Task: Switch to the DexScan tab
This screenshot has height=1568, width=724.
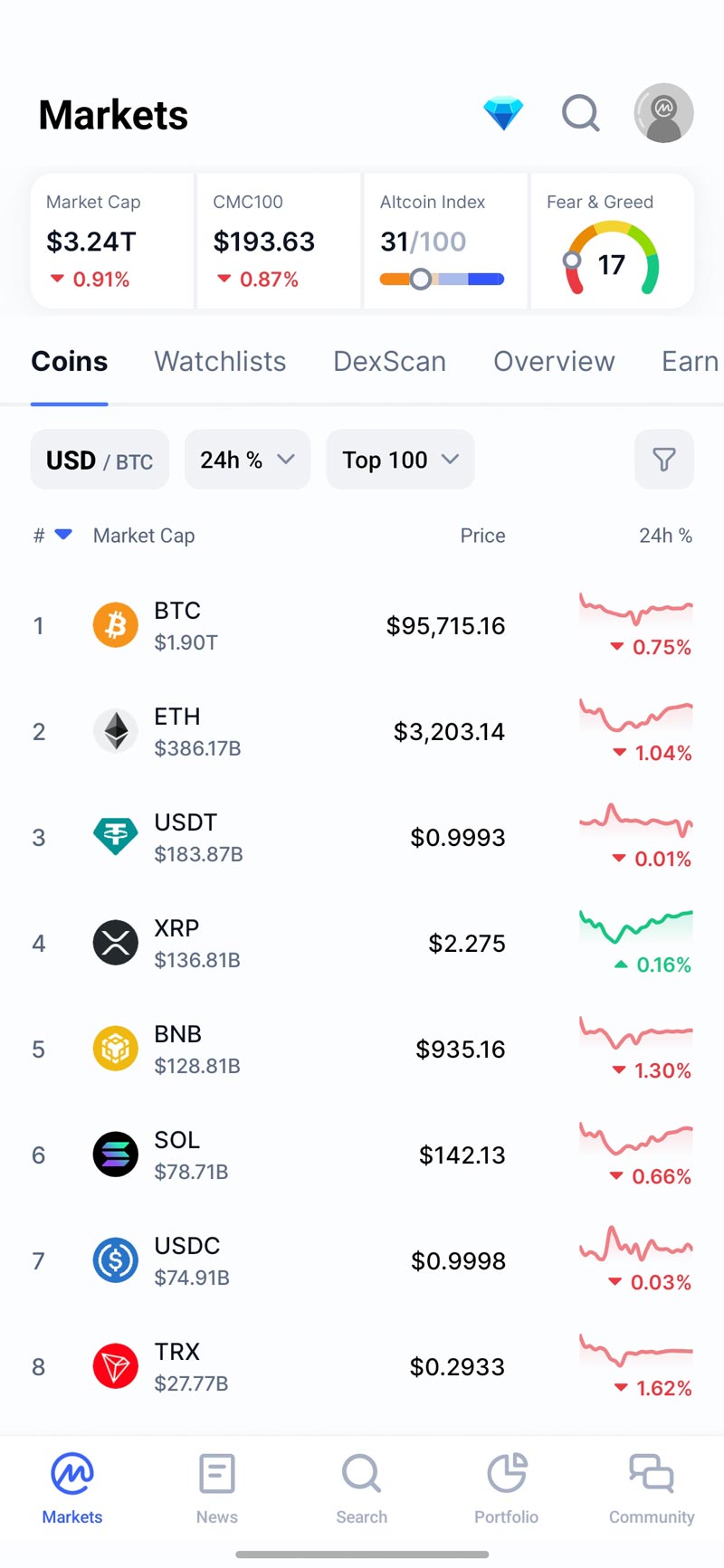Action: click(389, 361)
